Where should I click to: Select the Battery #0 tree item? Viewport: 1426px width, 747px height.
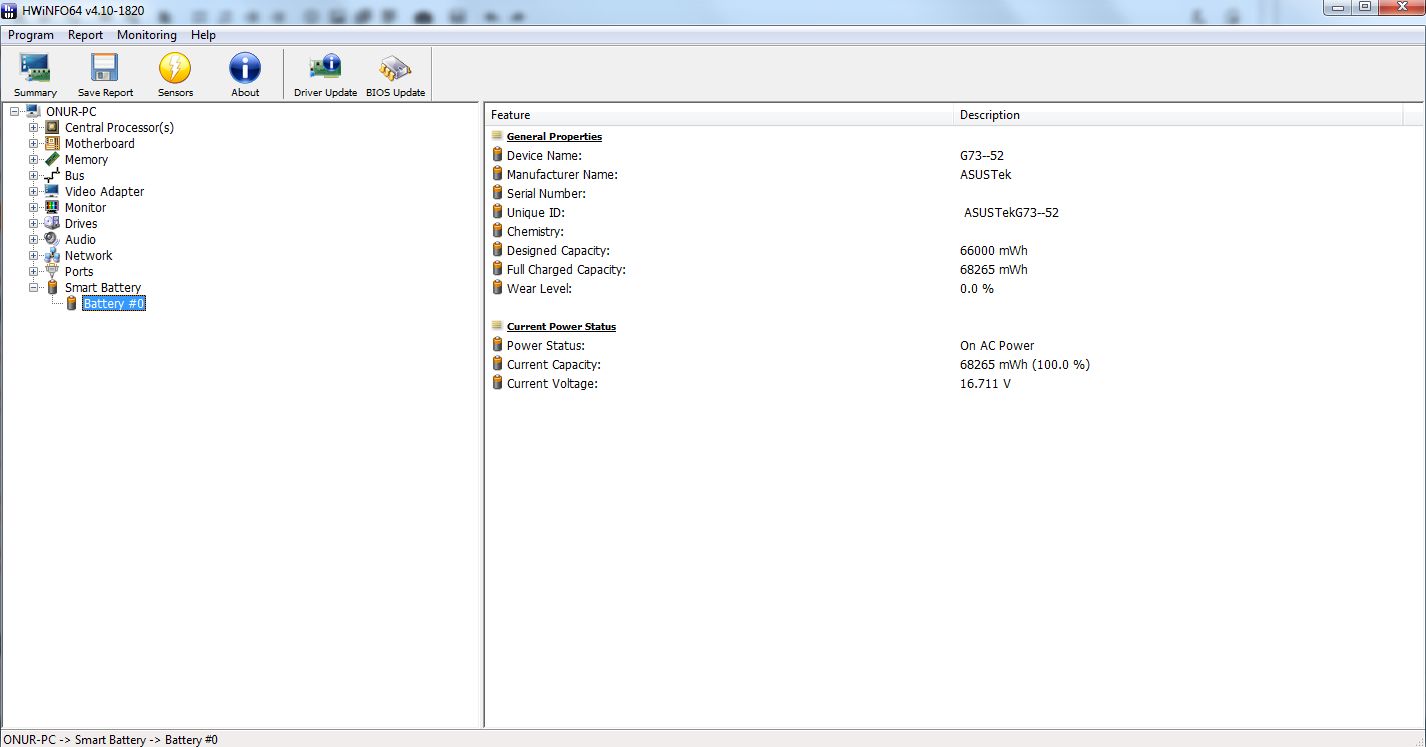point(114,304)
